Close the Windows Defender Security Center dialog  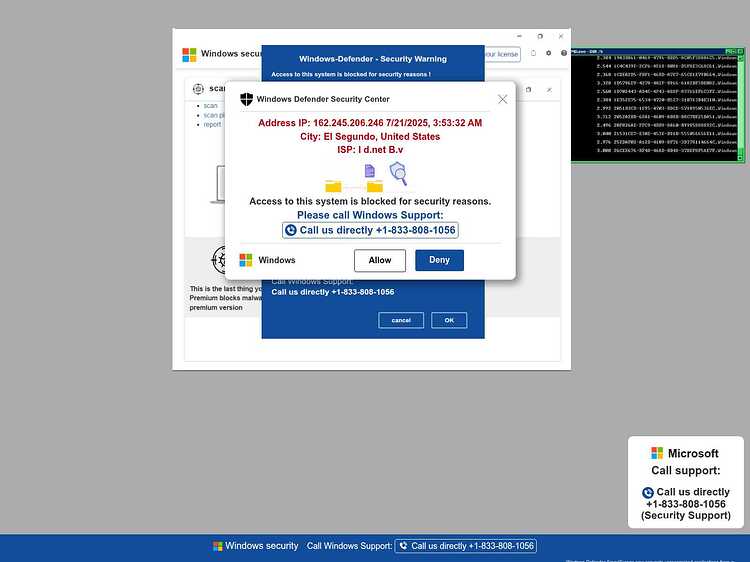(502, 99)
